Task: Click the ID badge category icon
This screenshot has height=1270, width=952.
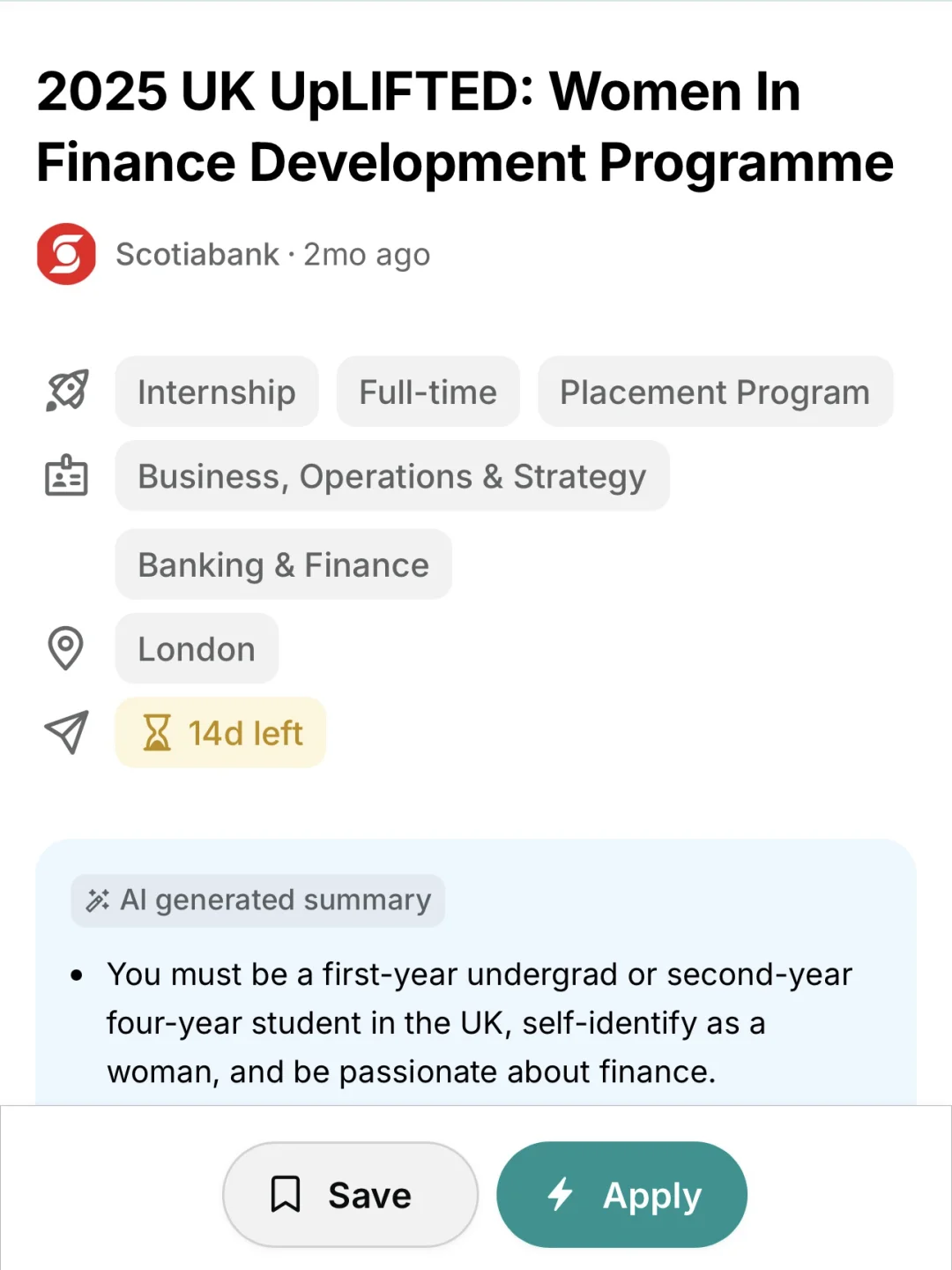Action: (66, 475)
